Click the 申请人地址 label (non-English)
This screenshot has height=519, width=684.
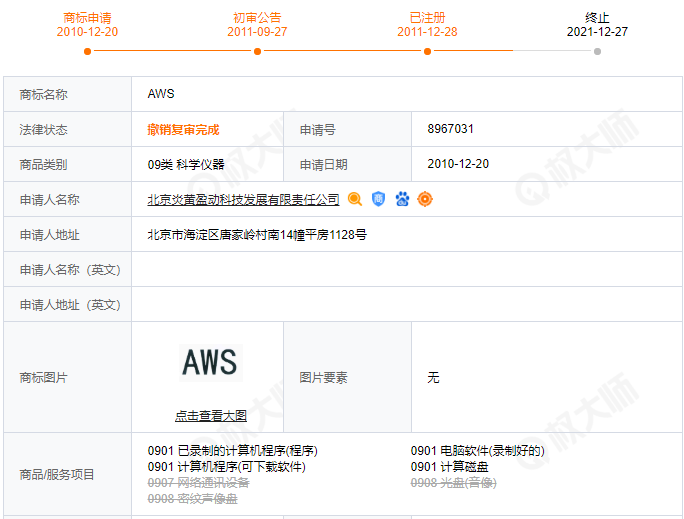(50, 235)
